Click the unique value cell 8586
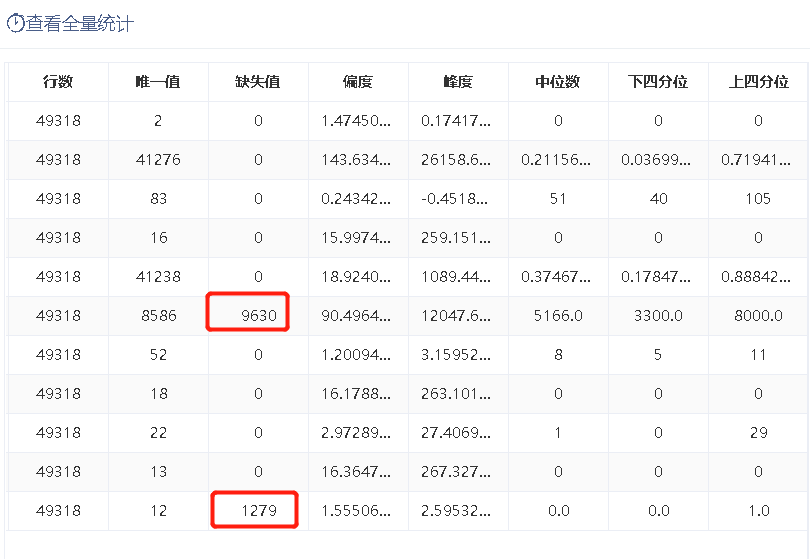This screenshot has height=559, width=810. click(159, 316)
